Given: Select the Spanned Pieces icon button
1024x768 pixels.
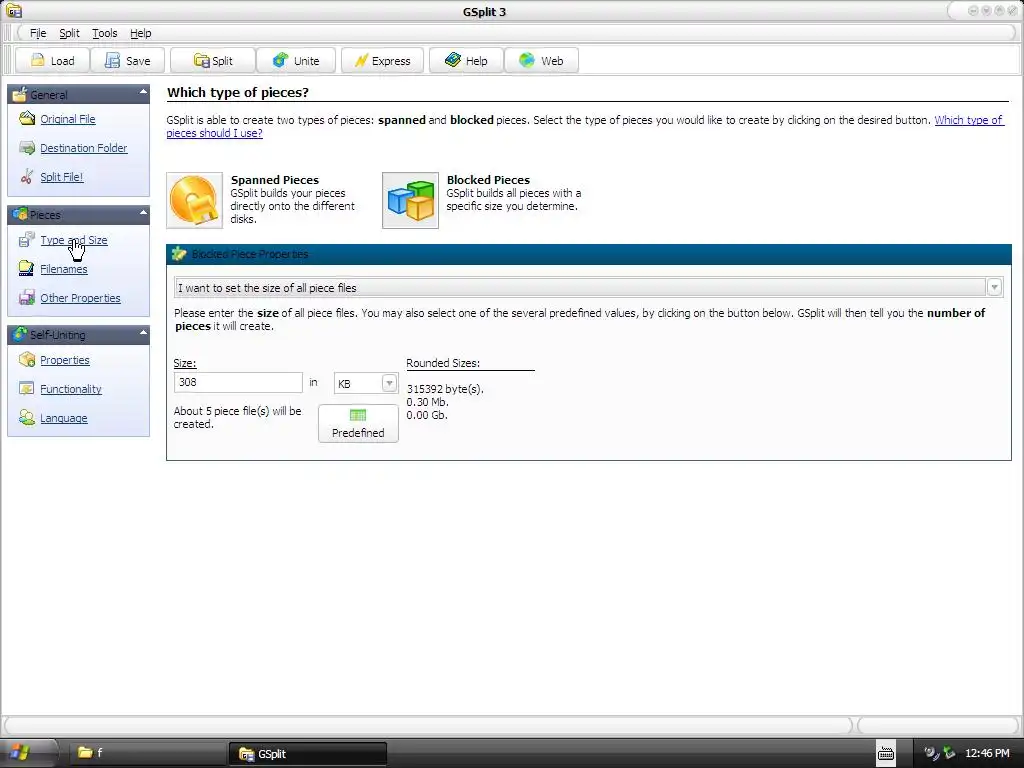Looking at the screenshot, I should 195,200.
